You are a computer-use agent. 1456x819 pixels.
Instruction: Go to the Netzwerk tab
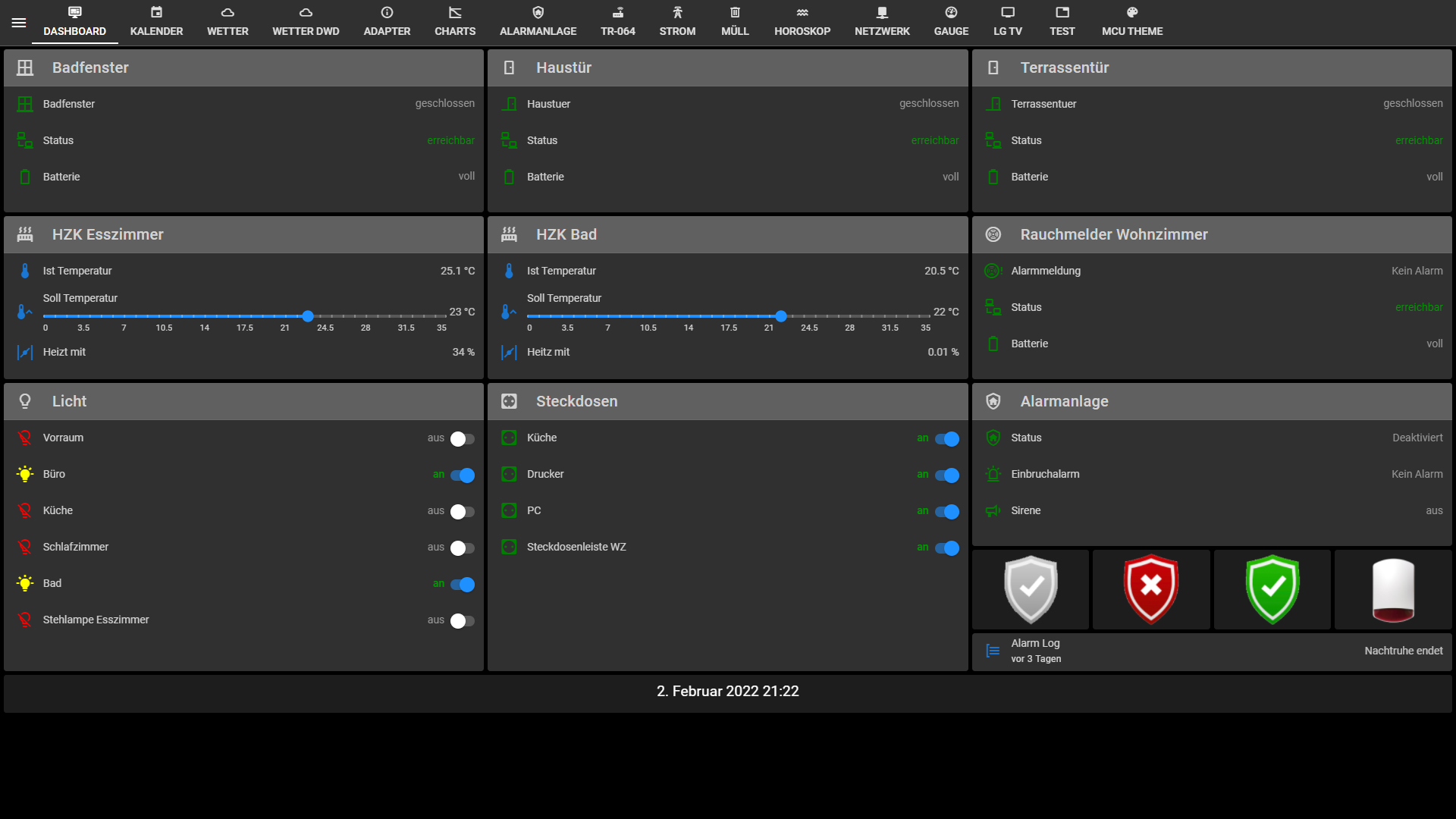click(x=882, y=22)
